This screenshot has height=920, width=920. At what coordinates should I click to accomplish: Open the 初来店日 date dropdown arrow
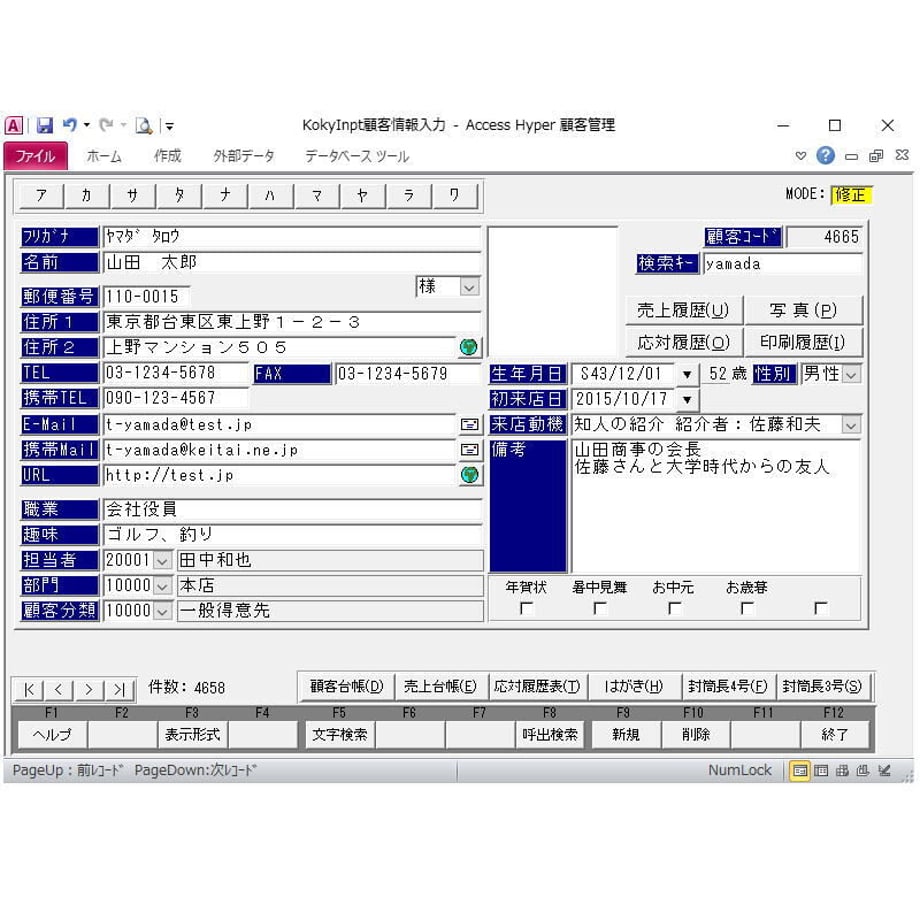click(x=686, y=400)
